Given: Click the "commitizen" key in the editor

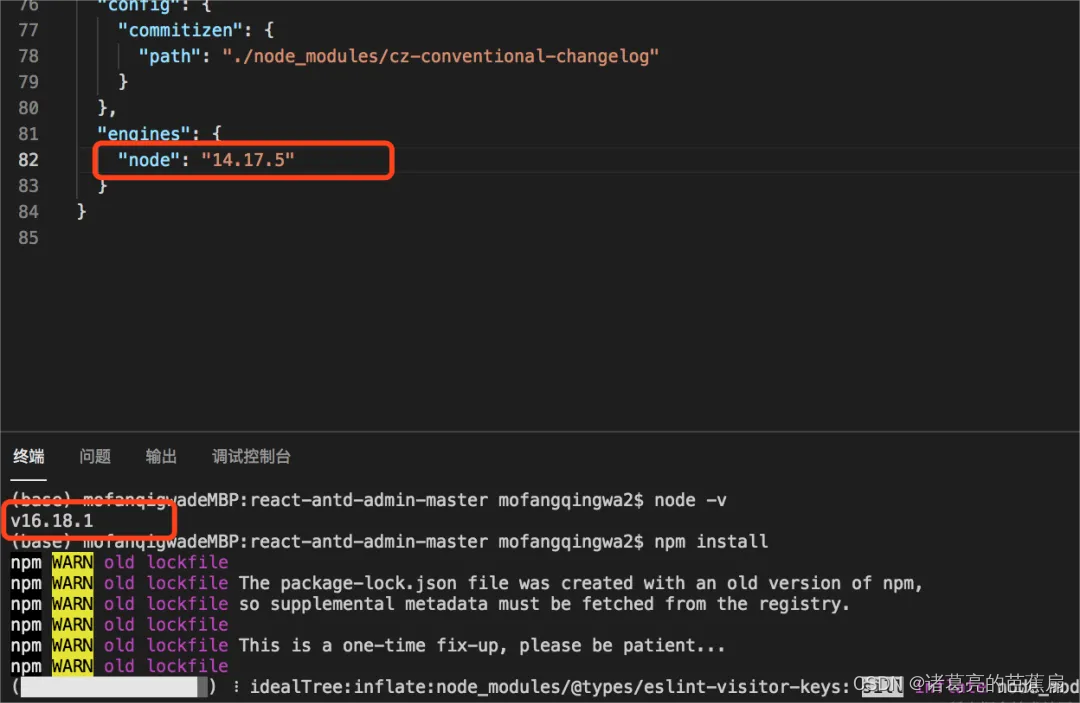Looking at the screenshot, I should (x=180, y=30).
